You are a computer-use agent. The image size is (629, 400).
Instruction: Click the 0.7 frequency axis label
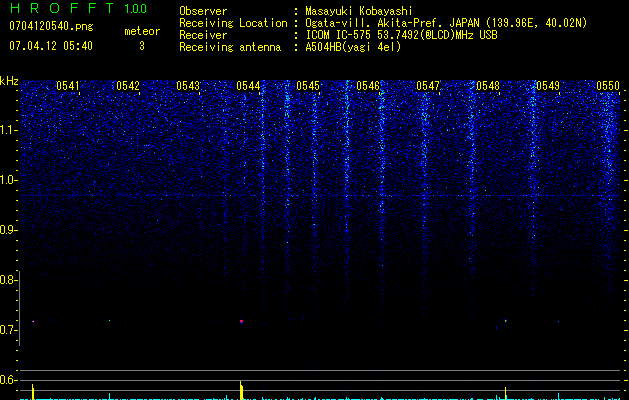(9, 330)
